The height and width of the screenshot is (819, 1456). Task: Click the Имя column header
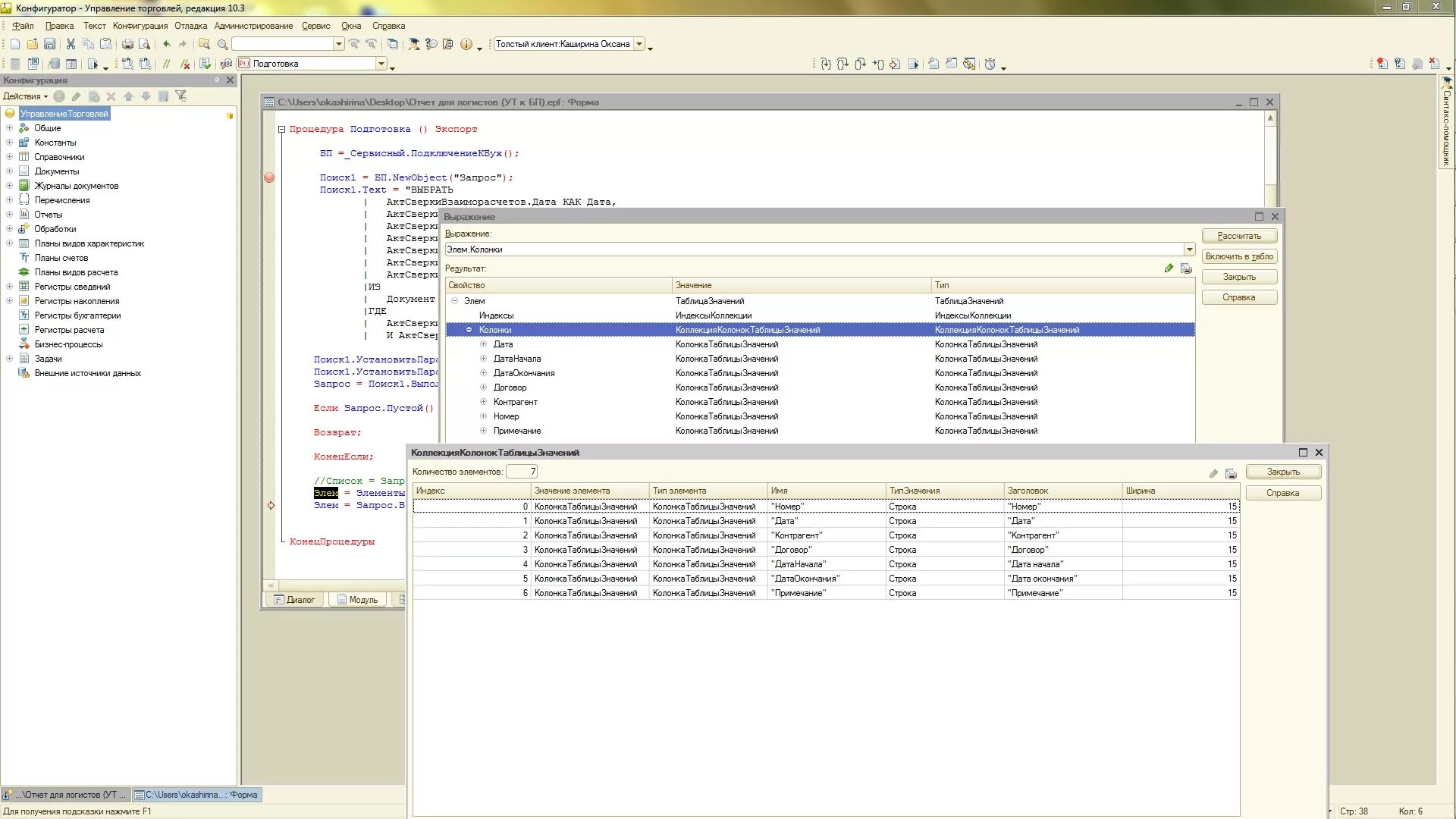[x=827, y=491]
